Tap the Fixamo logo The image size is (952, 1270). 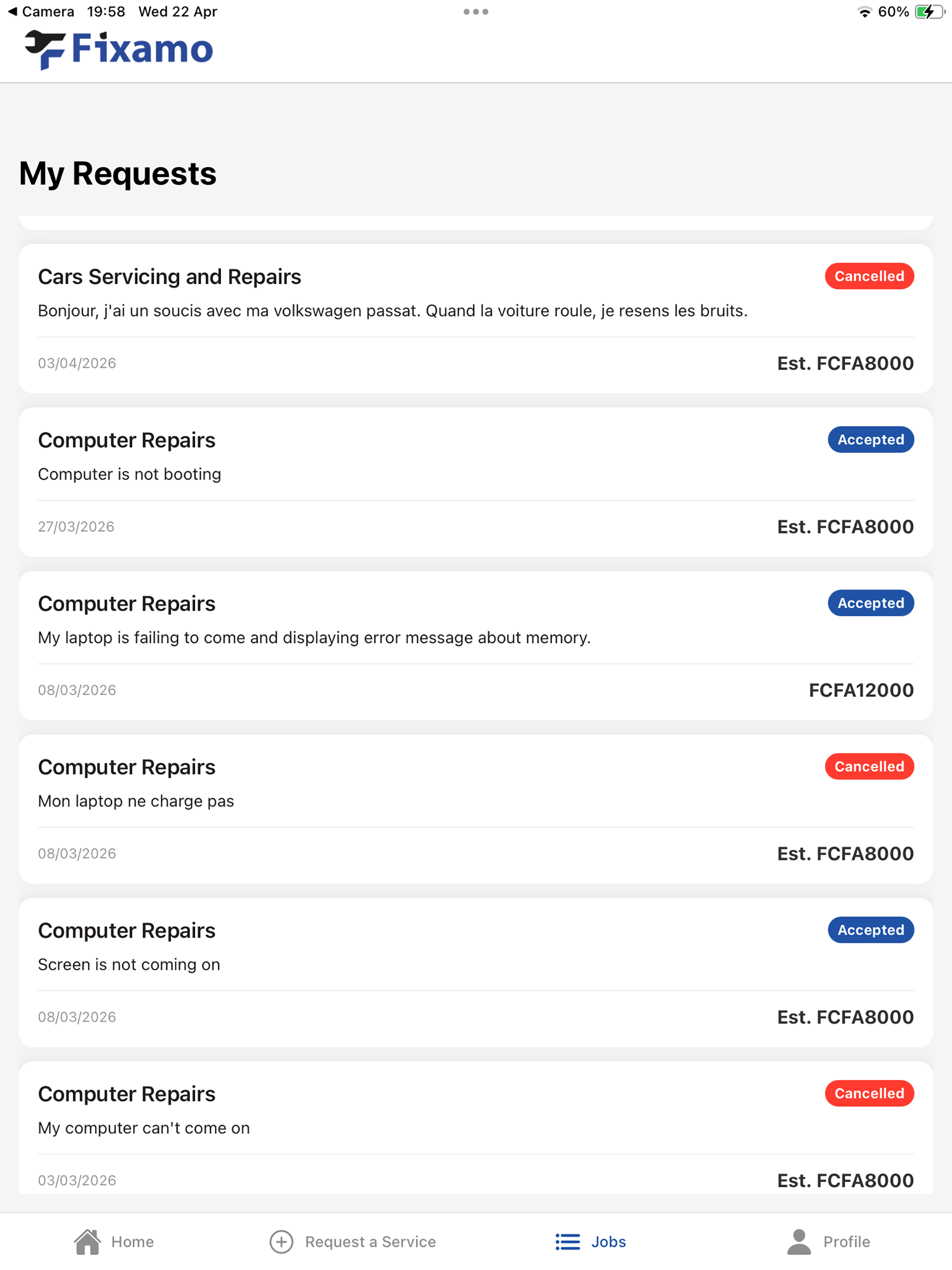pos(119,50)
